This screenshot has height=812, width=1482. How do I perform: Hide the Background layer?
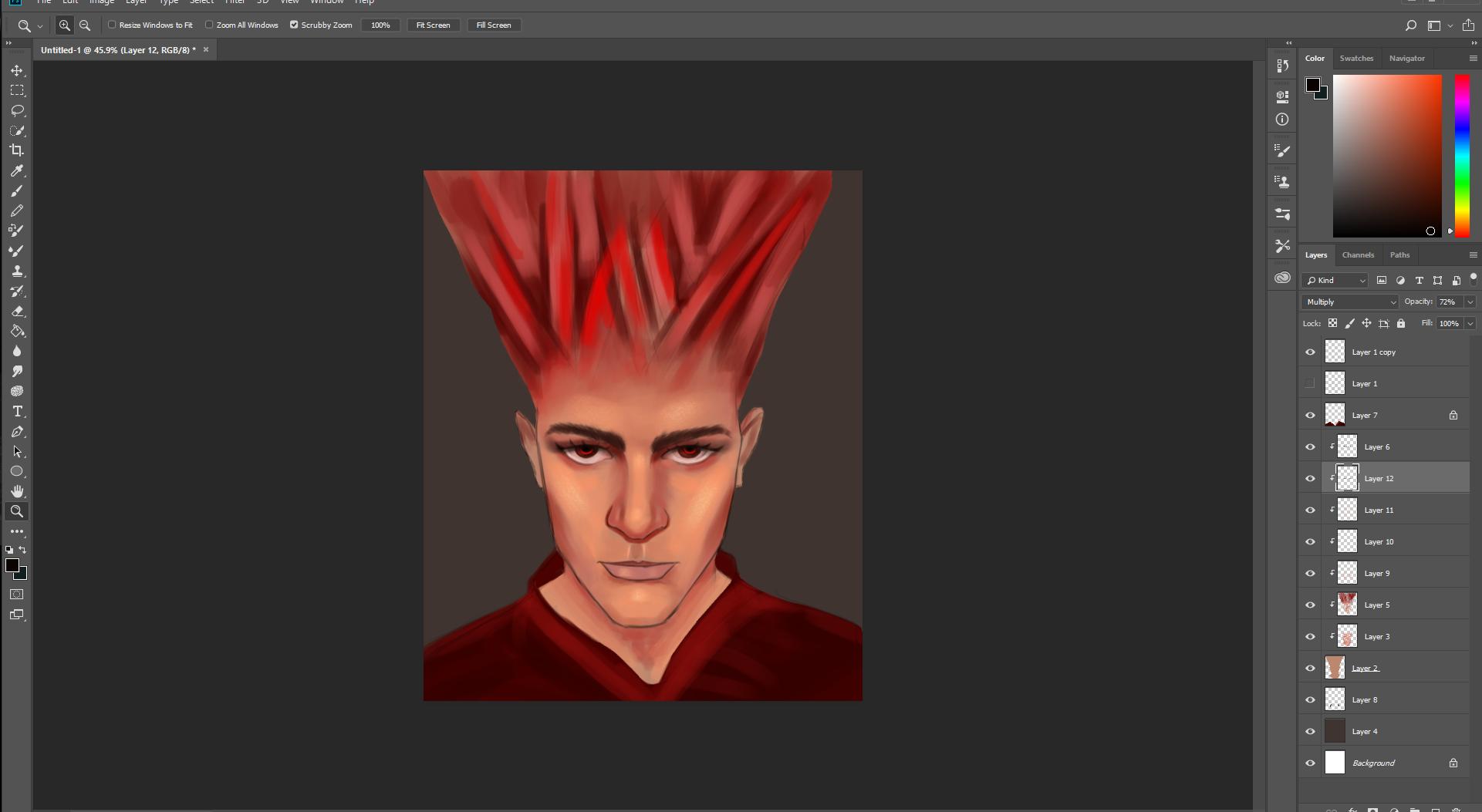point(1310,763)
